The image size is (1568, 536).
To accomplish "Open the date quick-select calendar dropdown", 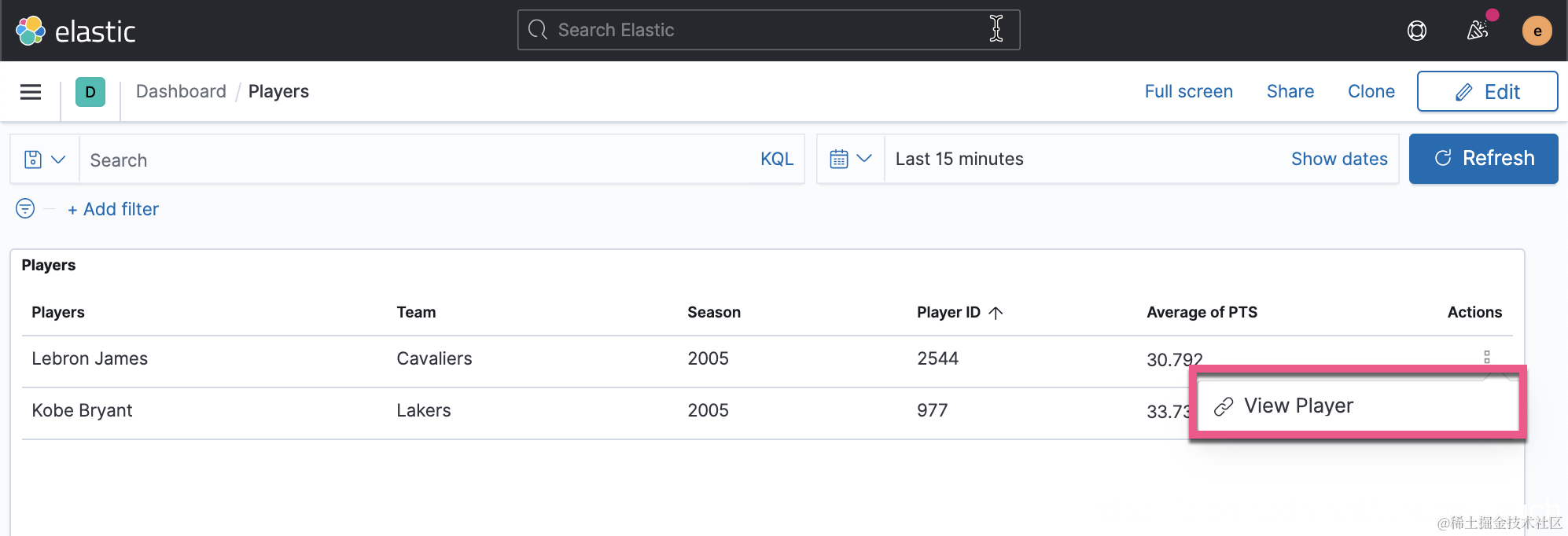I will [851, 159].
